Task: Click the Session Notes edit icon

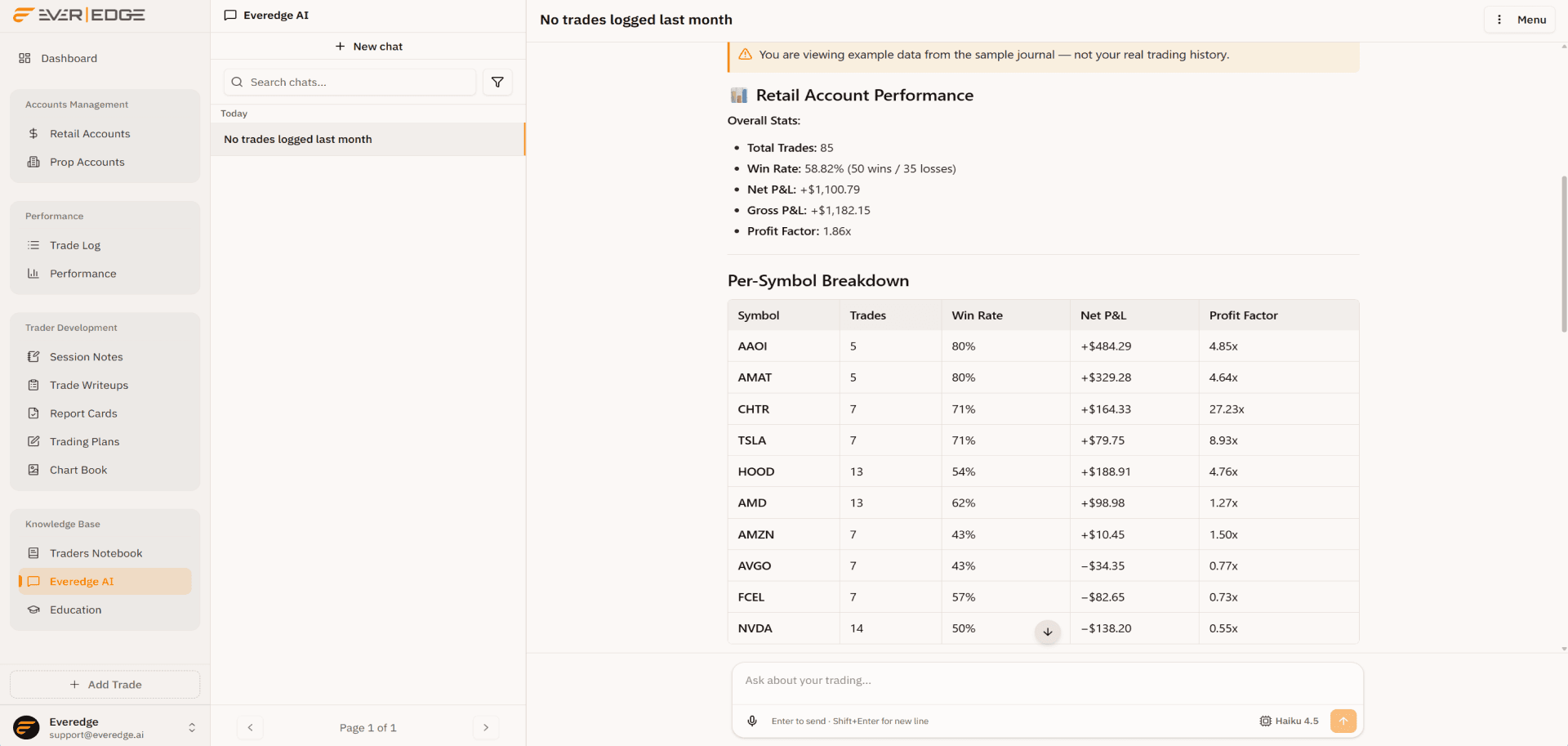Action: tap(33, 357)
